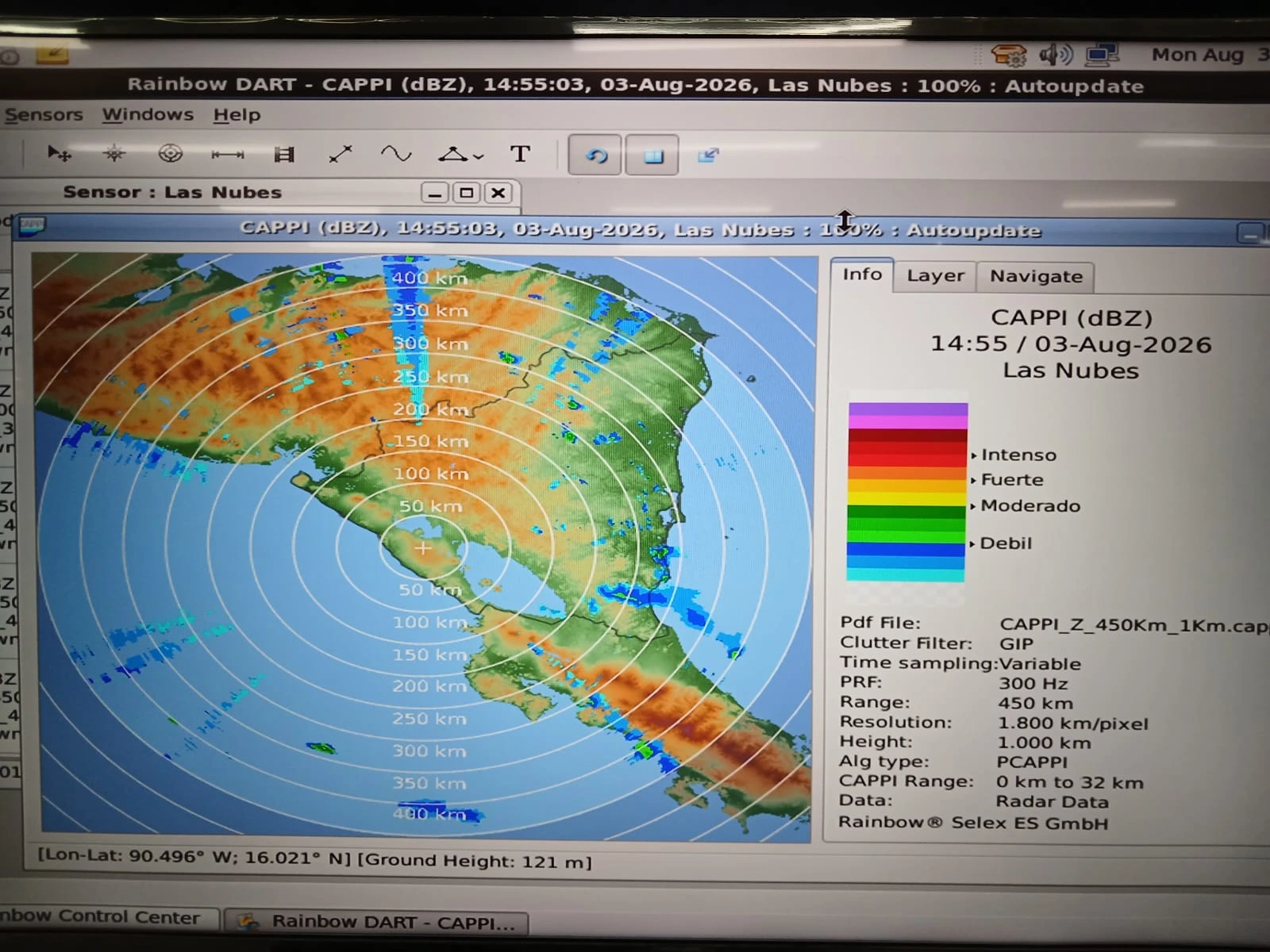Image resolution: width=1270 pixels, height=952 pixels.
Task: Click the Ground Height status readout
Action: pyautogui.click(x=475, y=862)
